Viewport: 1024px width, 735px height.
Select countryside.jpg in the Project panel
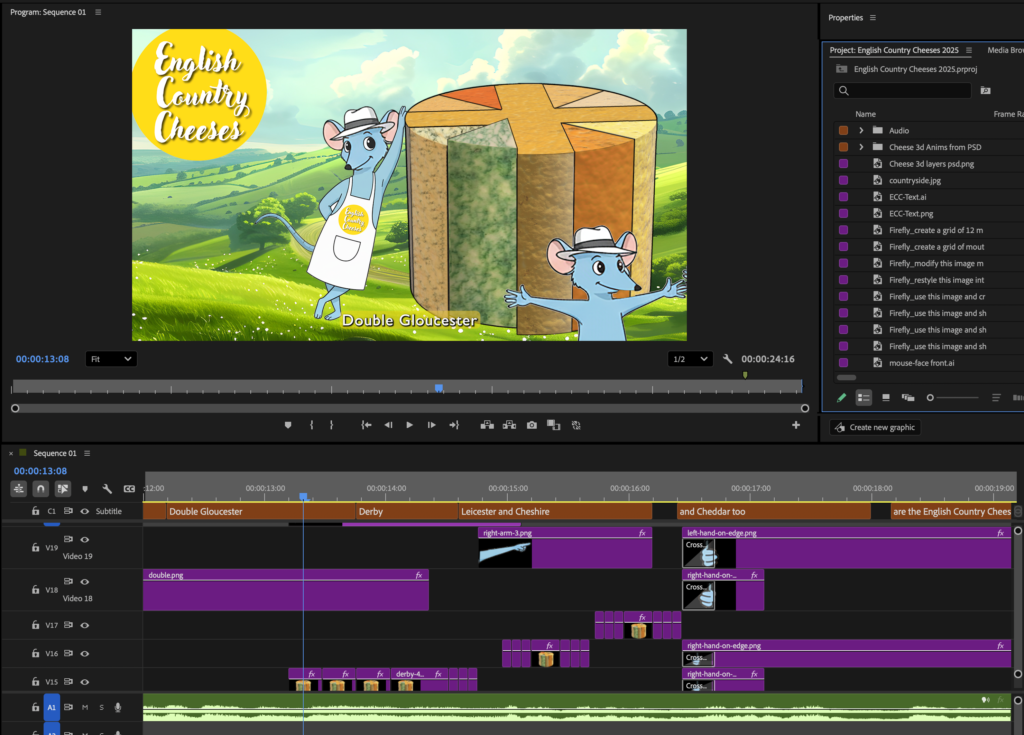click(x=914, y=180)
